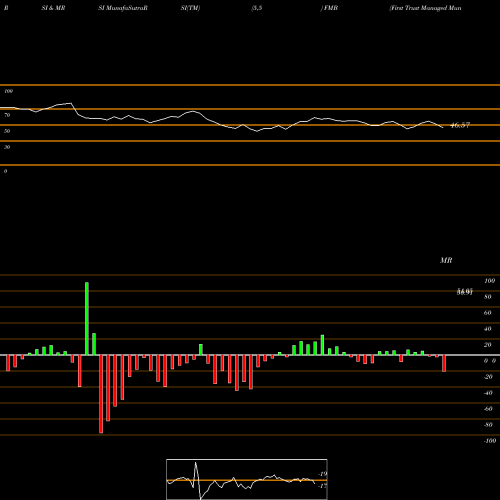The width and height of the screenshot is (500, 500).
Task: Open the mini overview chart thumbnail
Action: coord(247,479)
